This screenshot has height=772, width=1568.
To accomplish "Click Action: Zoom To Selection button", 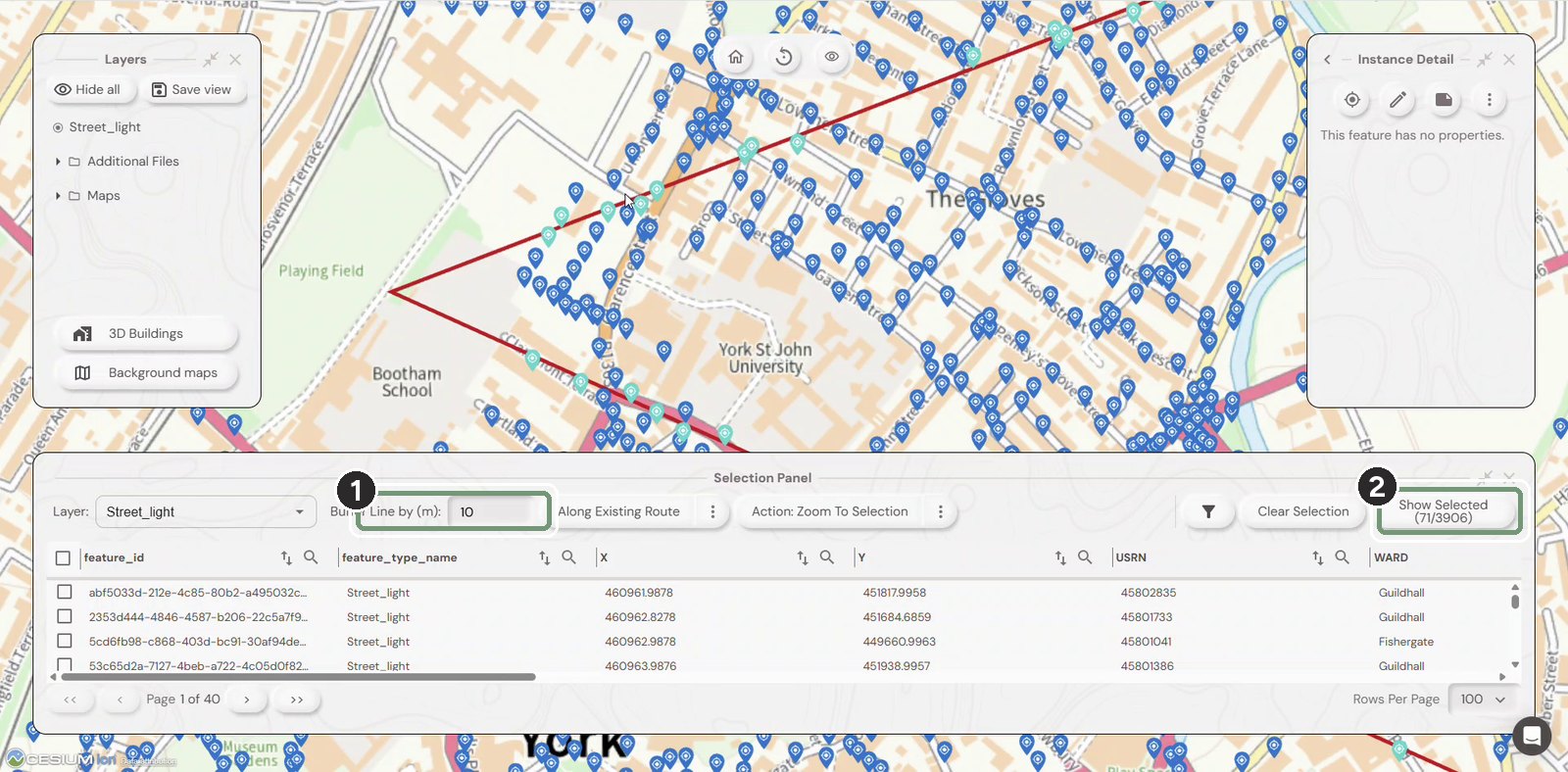I will (x=830, y=511).
